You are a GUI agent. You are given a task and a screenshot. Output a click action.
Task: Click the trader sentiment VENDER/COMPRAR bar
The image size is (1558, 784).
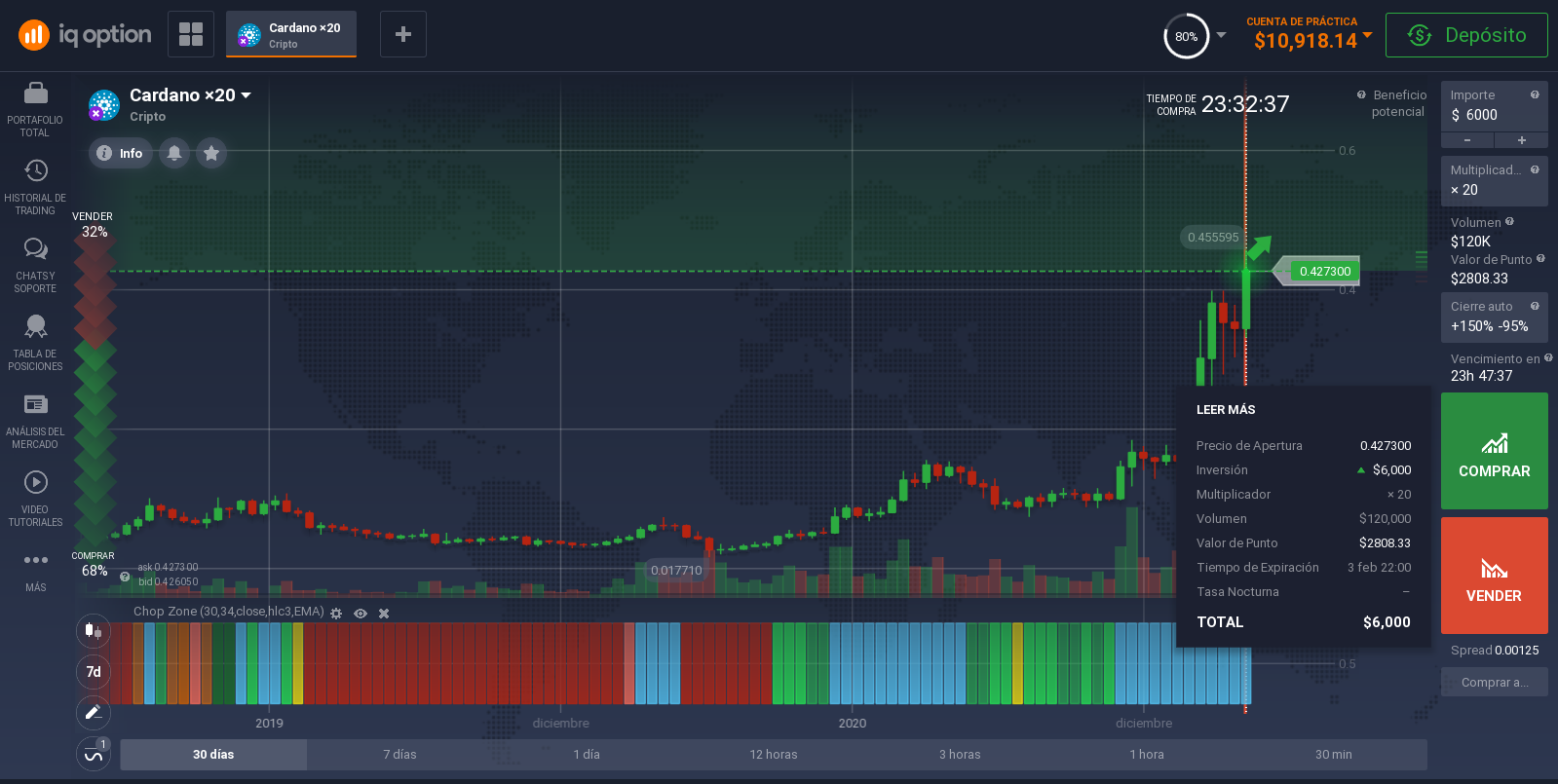point(95,394)
